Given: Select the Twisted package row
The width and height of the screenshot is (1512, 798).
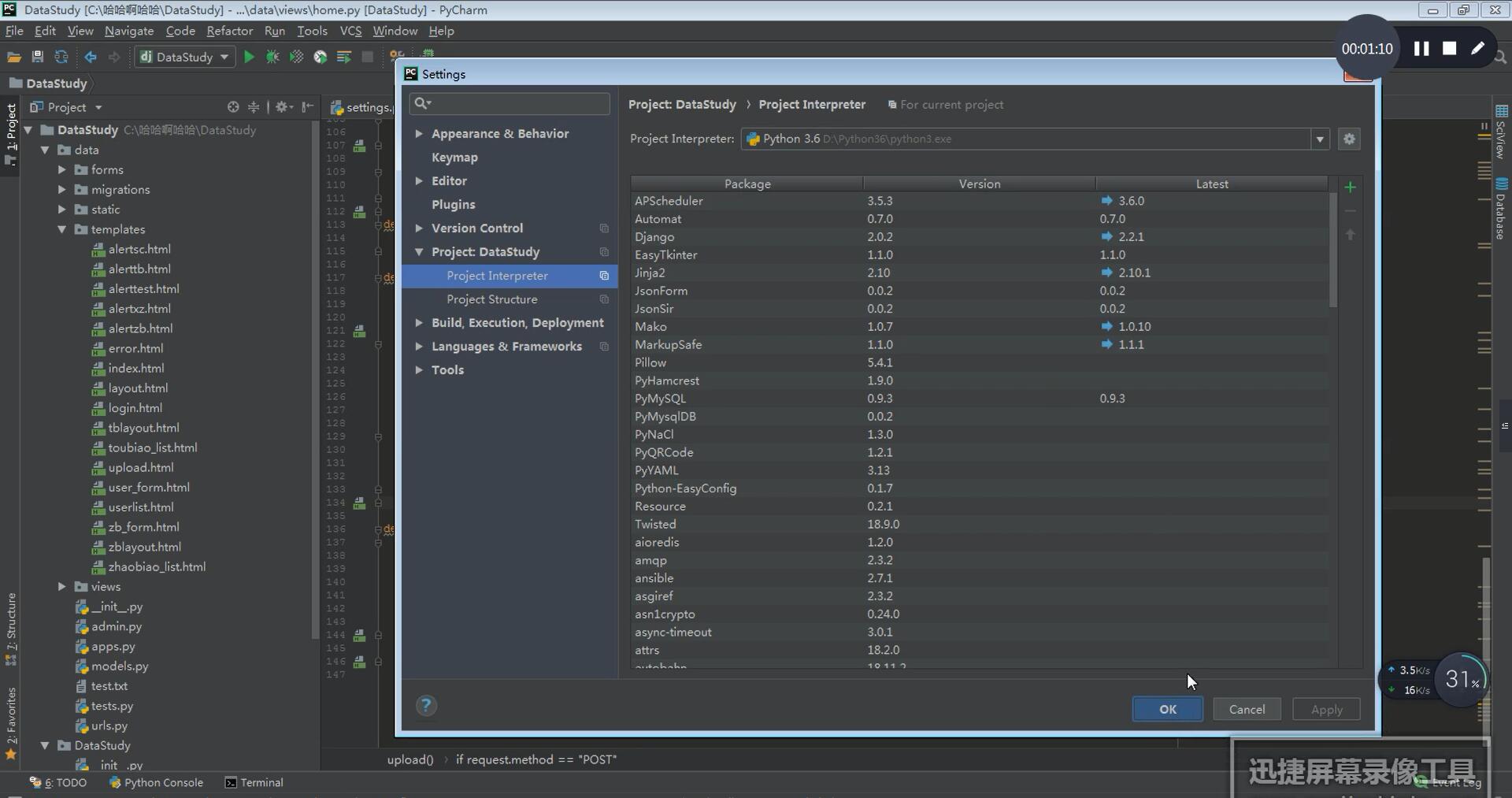Looking at the screenshot, I should [979, 525].
